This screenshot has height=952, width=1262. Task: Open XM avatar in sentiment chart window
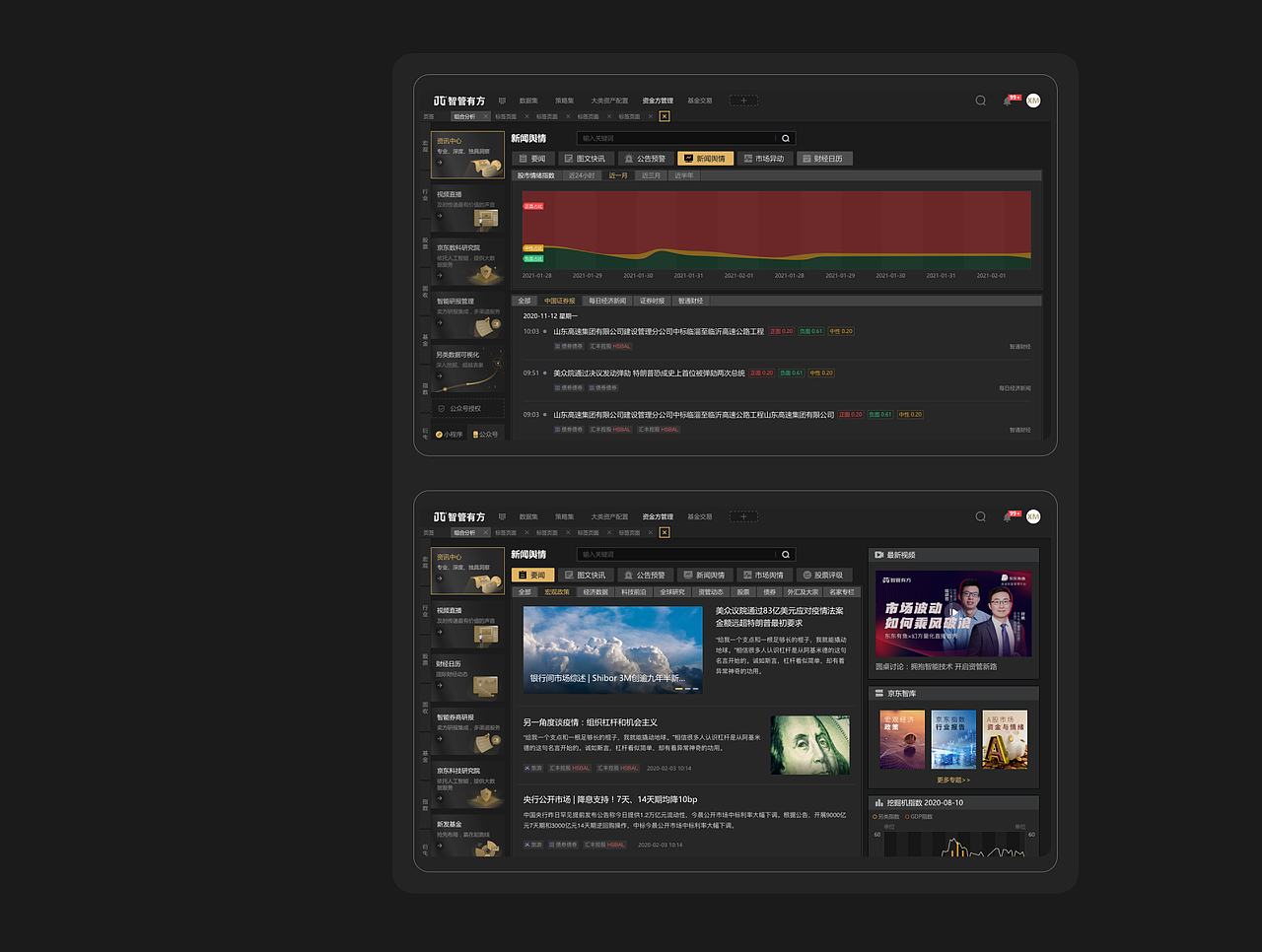click(1033, 101)
